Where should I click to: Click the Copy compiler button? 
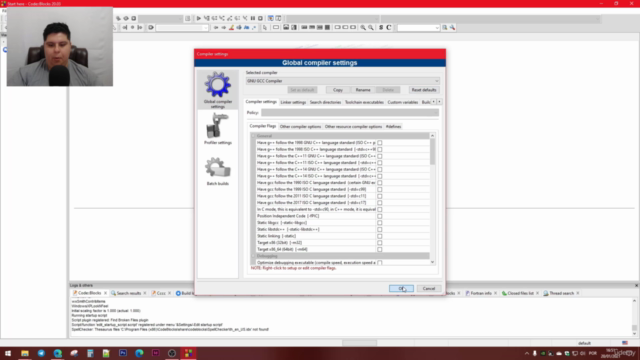pyautogui.click(x=338, y=90)
